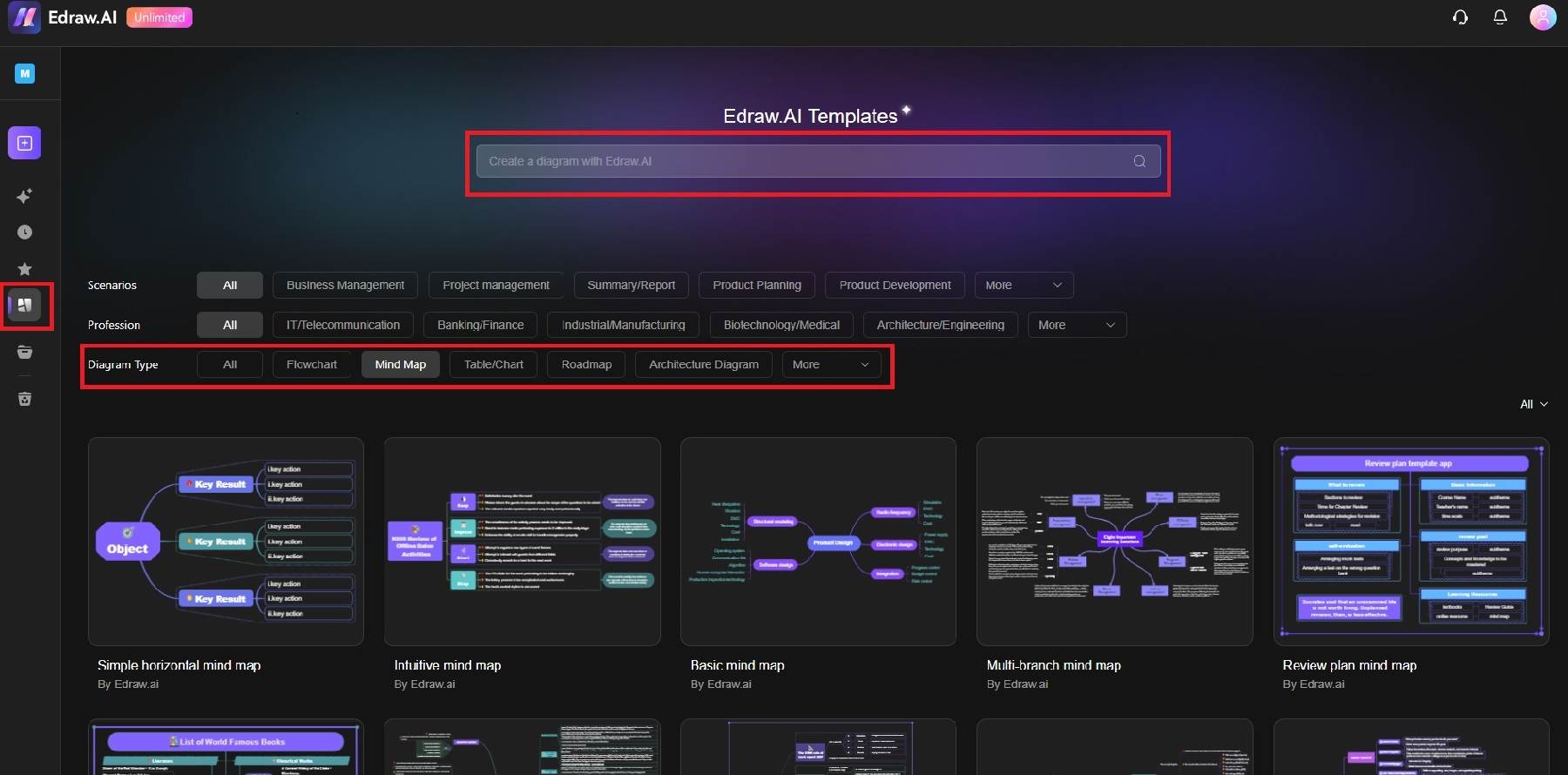Select All in Scenarios row
This screenshot has width=1568, height=775.
230,285
